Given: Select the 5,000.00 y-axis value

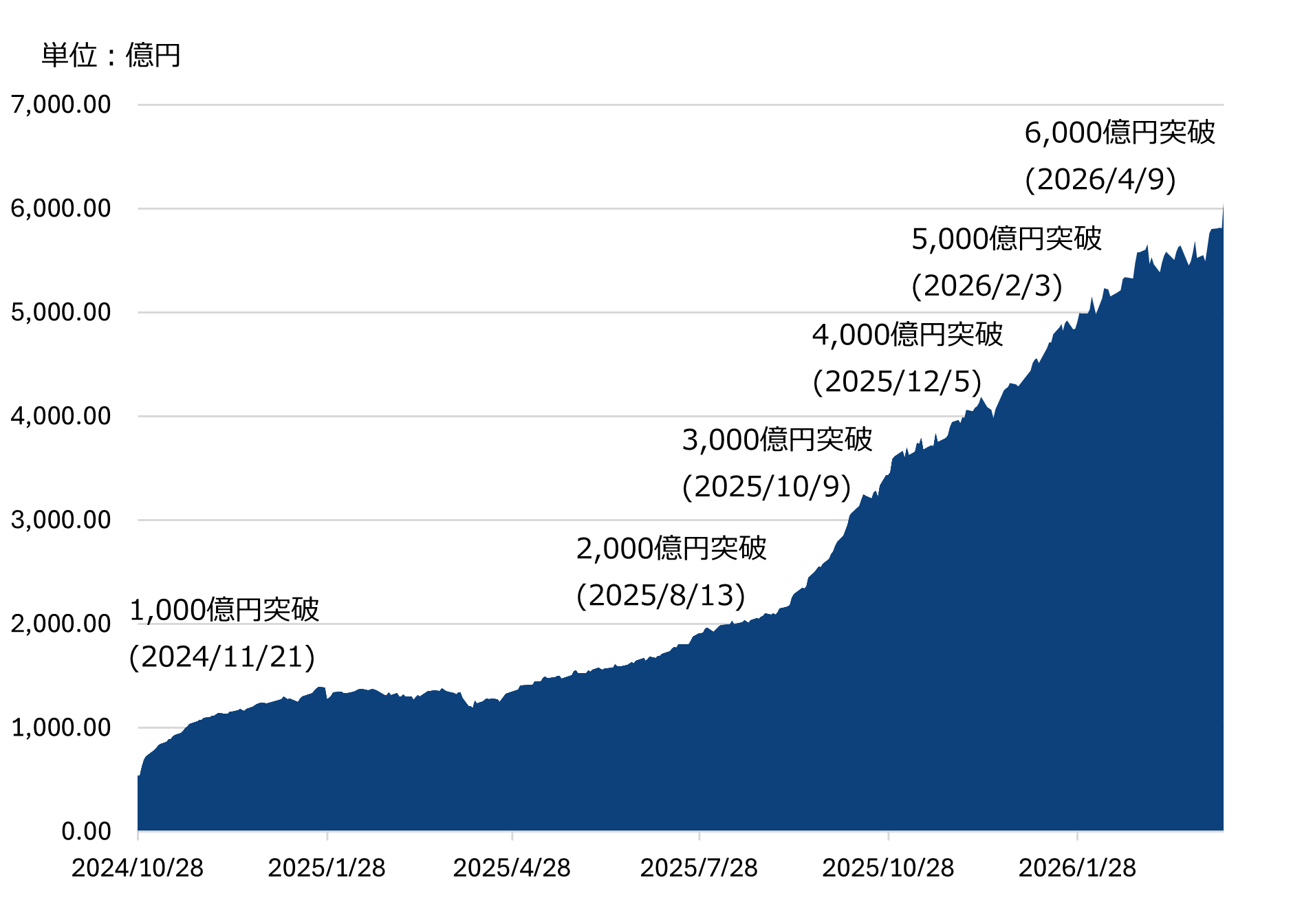Looking at the screenshot, I should (61, 312).
